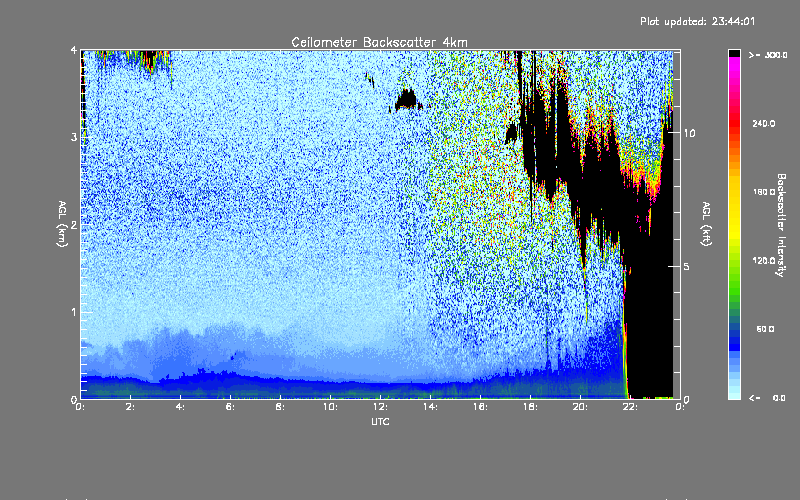Click the '18:' UTC tick label

pyautogui.click(x=530, y=407)
